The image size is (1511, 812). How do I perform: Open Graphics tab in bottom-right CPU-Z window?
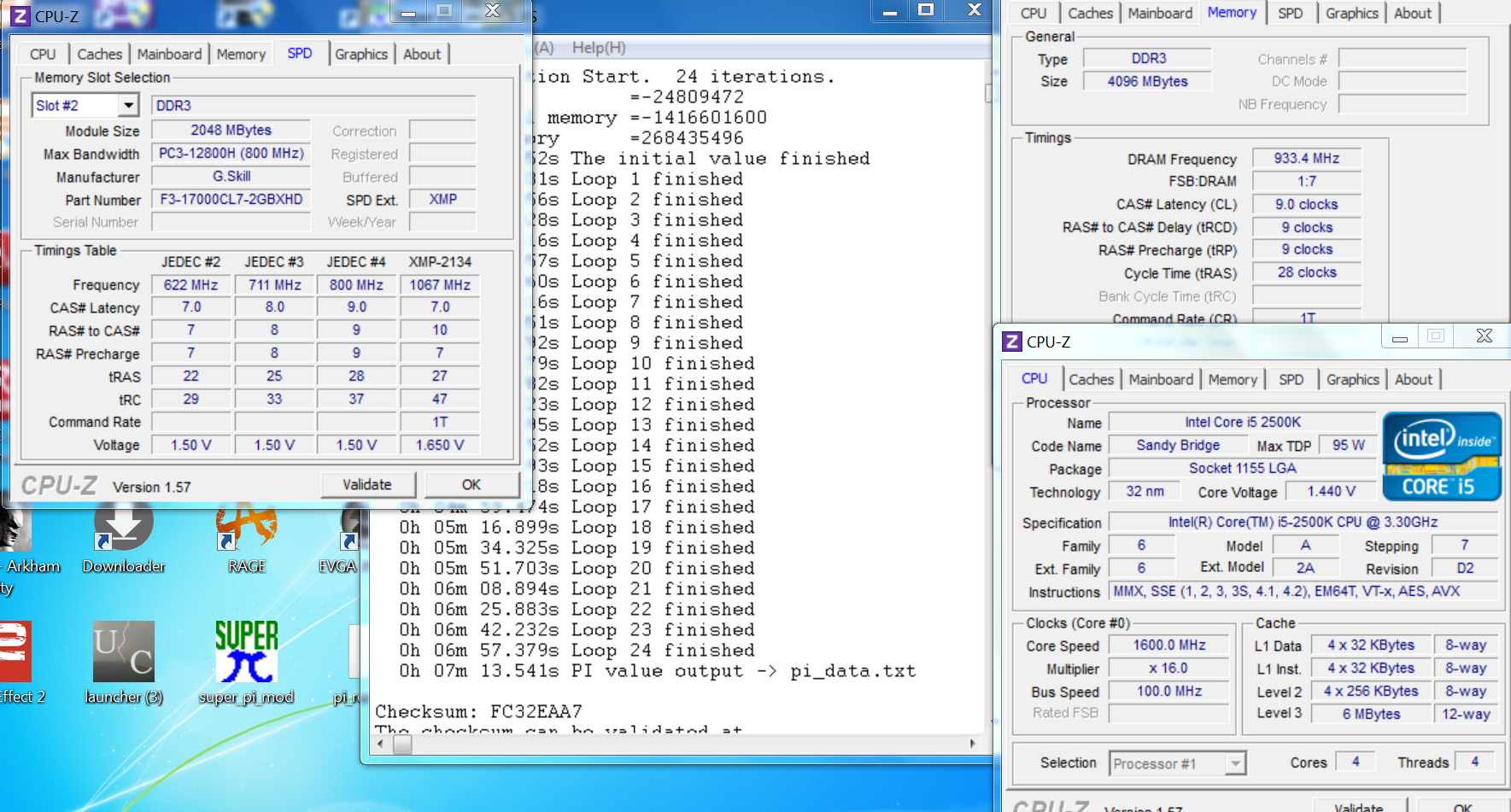click(1352, 379)
